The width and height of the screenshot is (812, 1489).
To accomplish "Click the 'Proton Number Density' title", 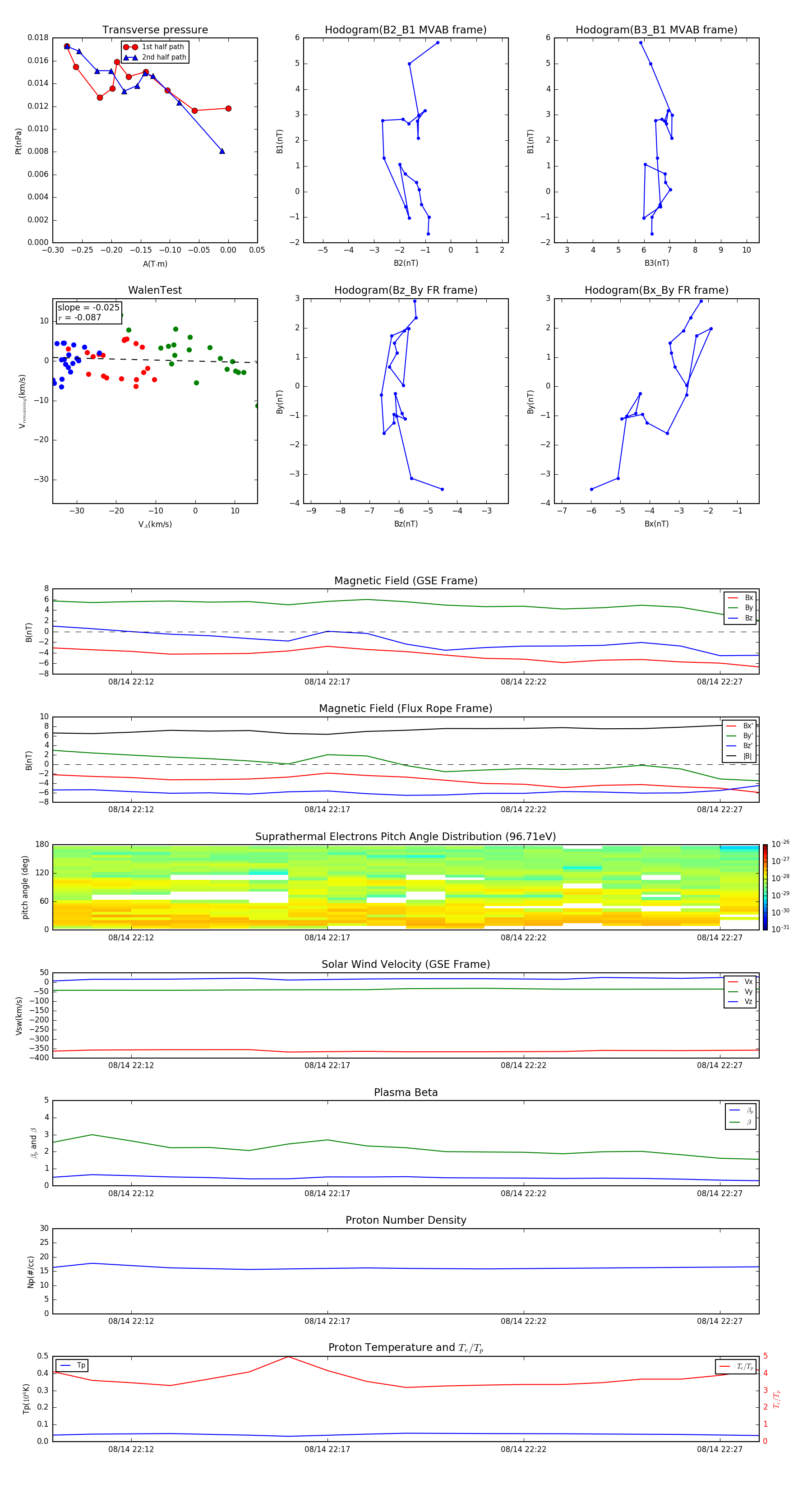I will (406, 1220).
